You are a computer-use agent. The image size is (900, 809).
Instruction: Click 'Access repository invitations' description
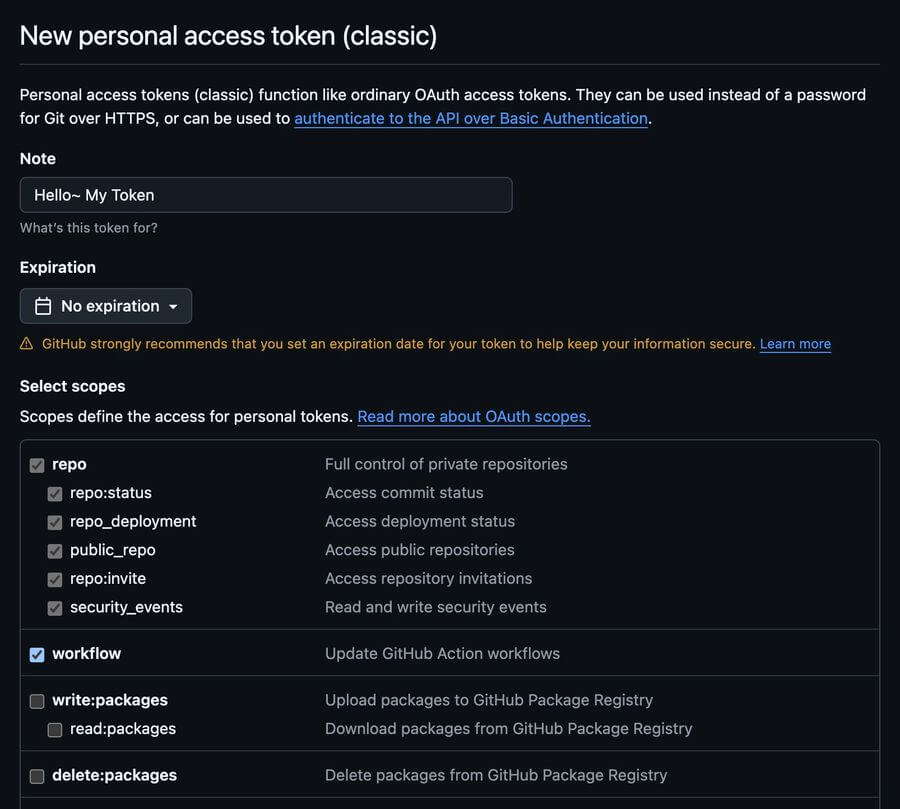point(428,578)
